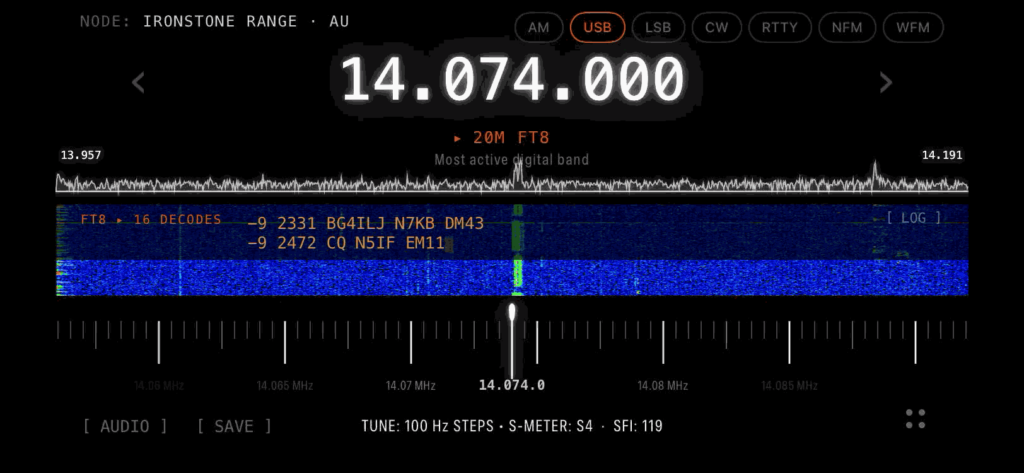This screenshot has height=473, width=1024.
Task: Click the 14.191 spectrum end label
Action: click(942, 155)
